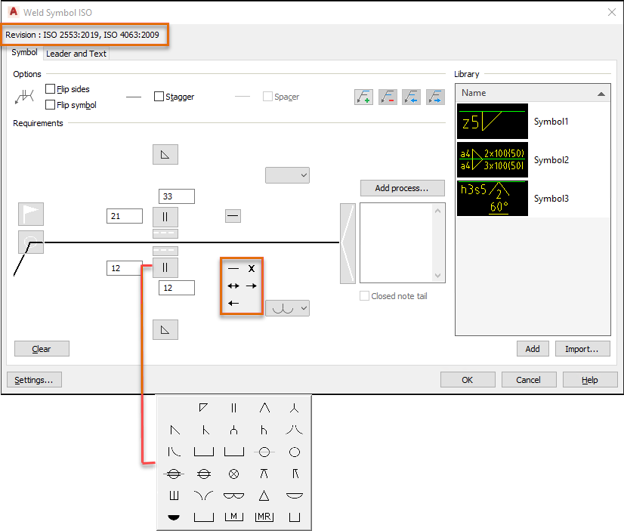
Task: Switch to the Leader and Text tab
Action: (76, 54)
